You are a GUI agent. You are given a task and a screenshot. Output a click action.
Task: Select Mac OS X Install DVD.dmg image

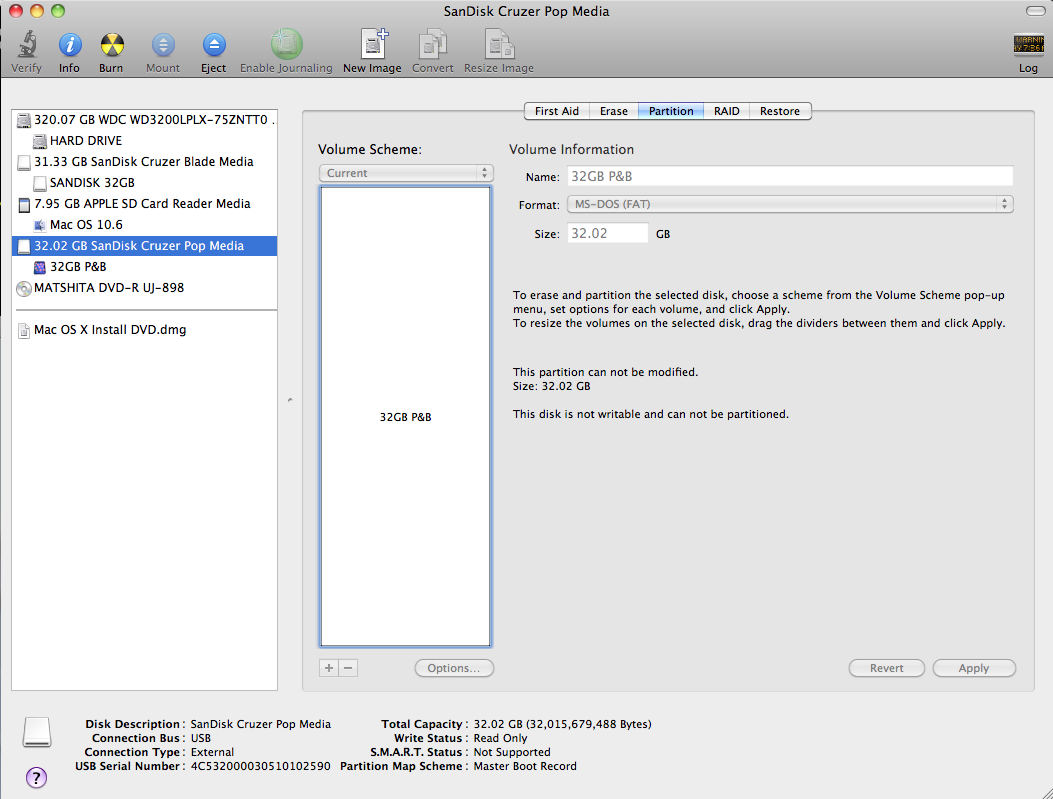(144, 330)
